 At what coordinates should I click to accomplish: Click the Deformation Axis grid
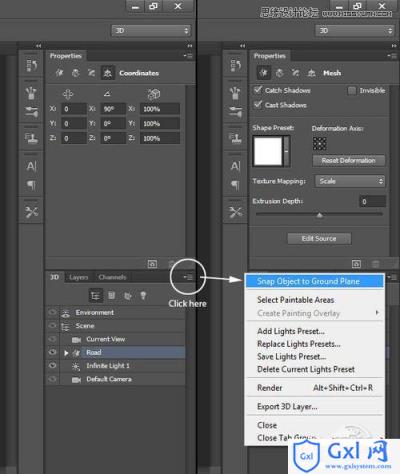tap(320, 143)
